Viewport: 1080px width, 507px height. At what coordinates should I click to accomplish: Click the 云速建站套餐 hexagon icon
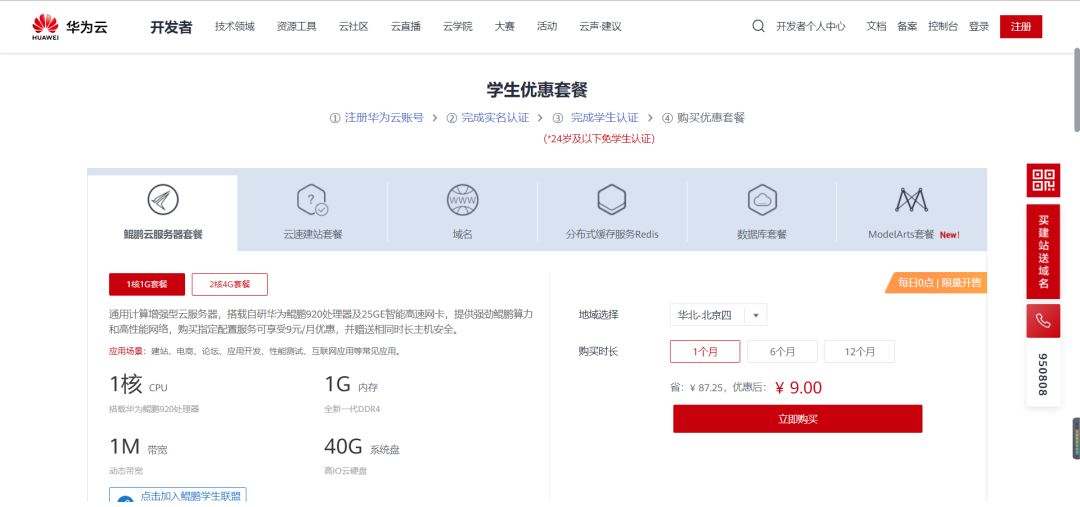[x=312, y=200]
